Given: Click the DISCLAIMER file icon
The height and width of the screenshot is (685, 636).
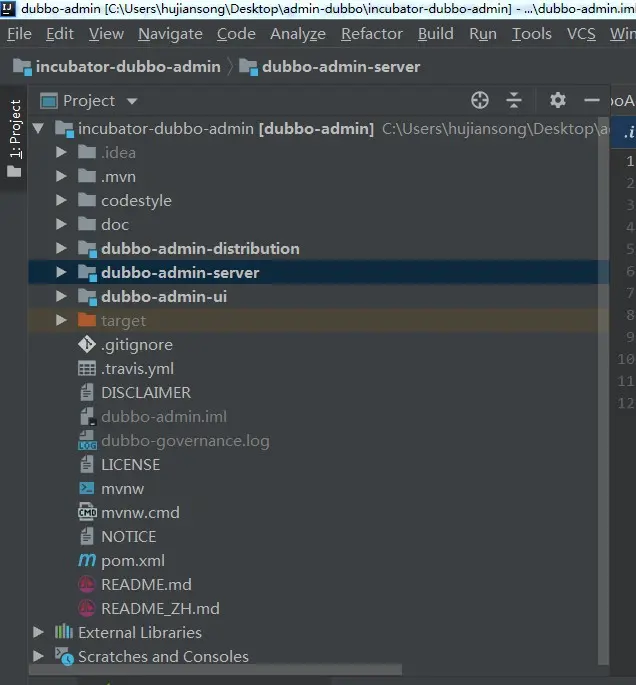Looking at the screenshot, I should pos(87,392).
